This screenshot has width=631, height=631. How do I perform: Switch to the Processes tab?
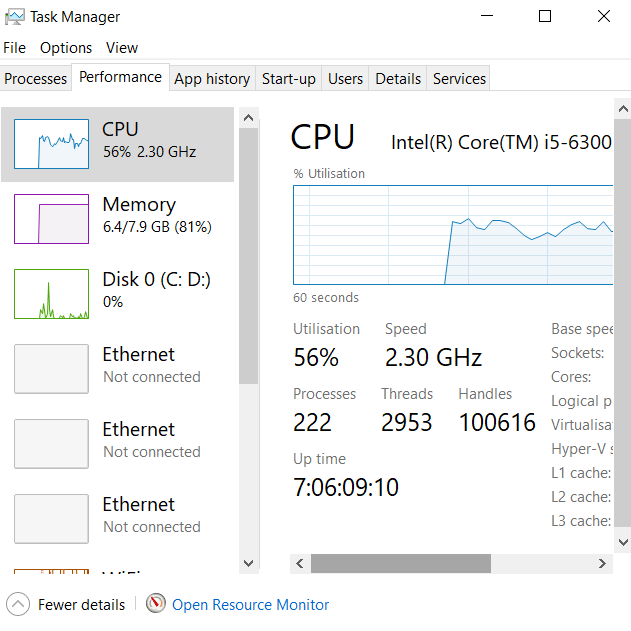tap(36, 79)
